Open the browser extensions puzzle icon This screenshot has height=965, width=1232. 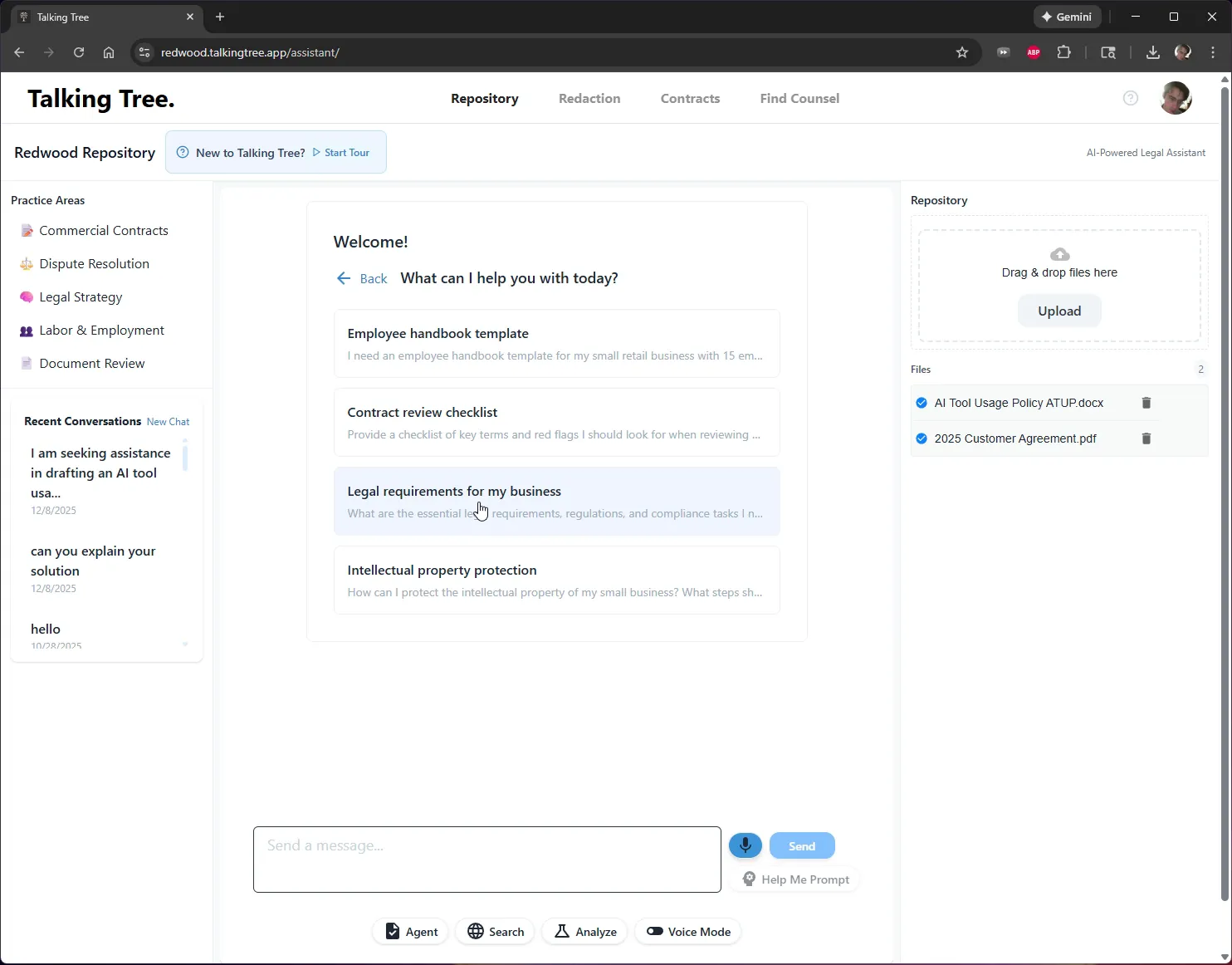click(1063, 52)
